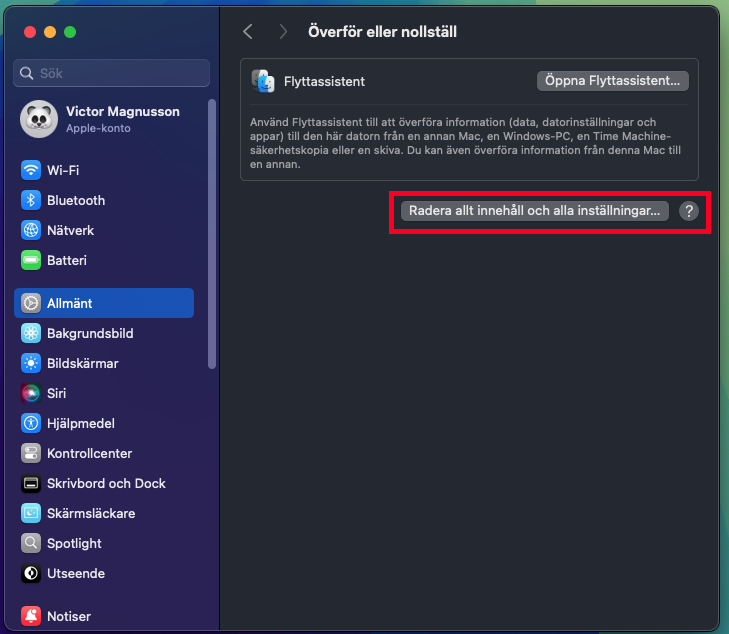The height and width of the screenshot is (634, 729).
Task: Go back with the left chevron
Action: (248, 32)
